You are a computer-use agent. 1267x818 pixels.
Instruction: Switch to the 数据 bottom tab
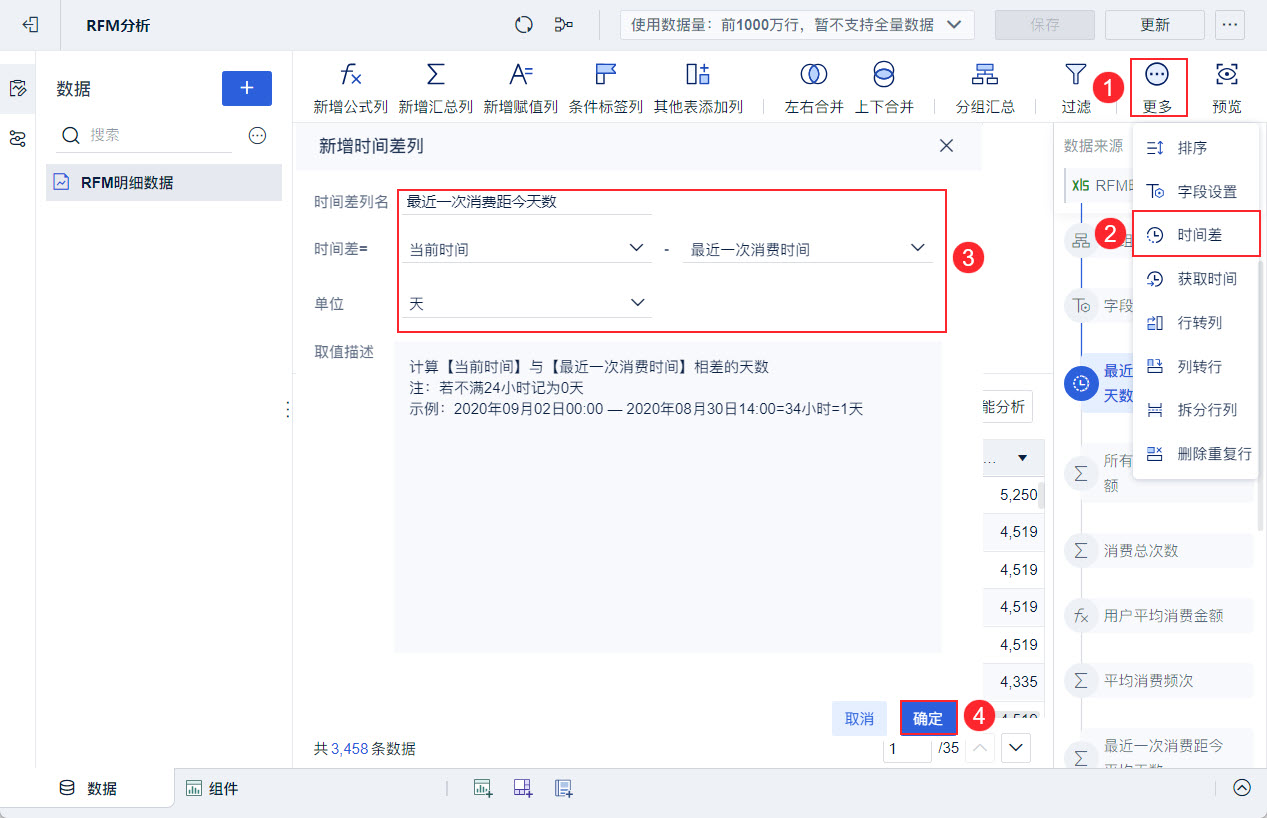(88, 788)
